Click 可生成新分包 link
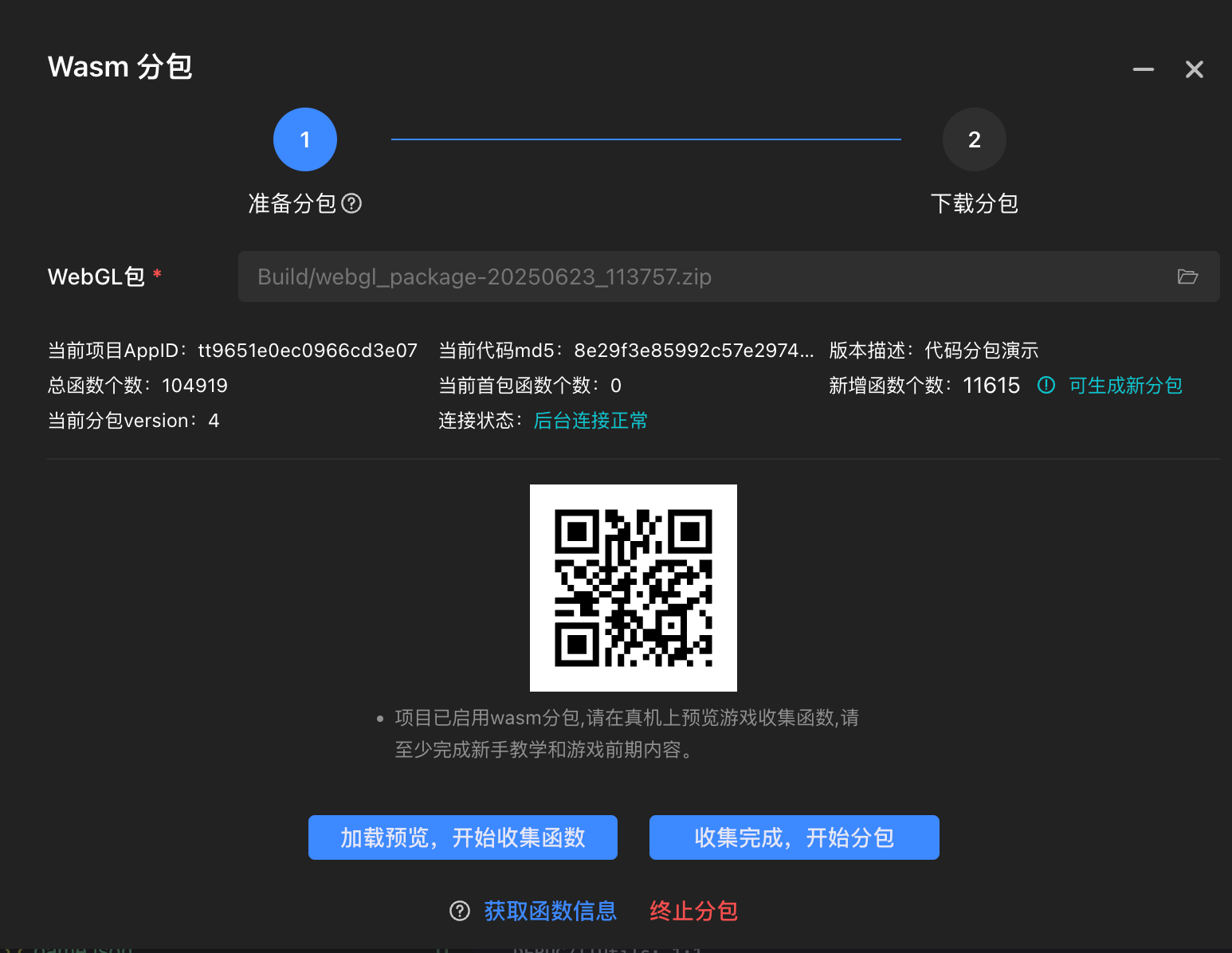The height and width of the screenshot is (953, 1232). click(x=1125, y=386)
